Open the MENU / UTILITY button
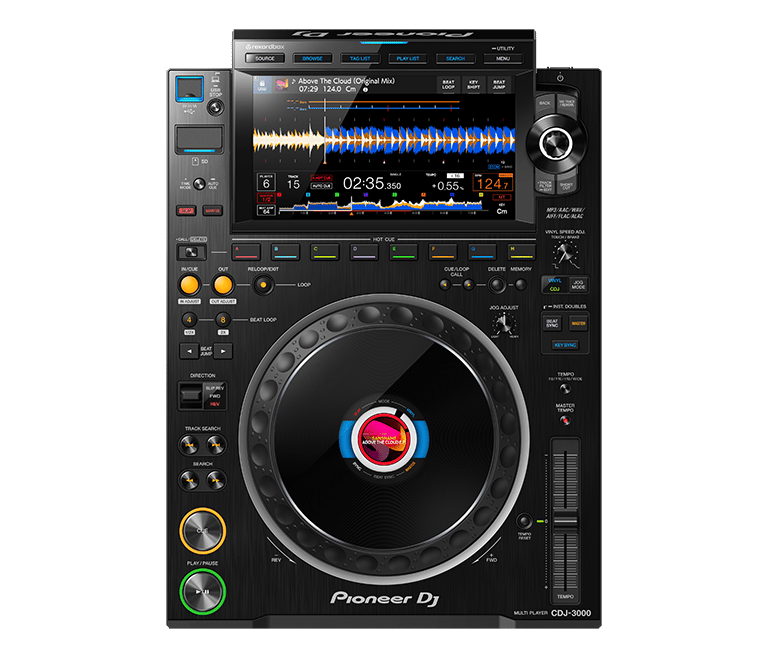This screenshot has height=658, width=768. tap(503, 58)
